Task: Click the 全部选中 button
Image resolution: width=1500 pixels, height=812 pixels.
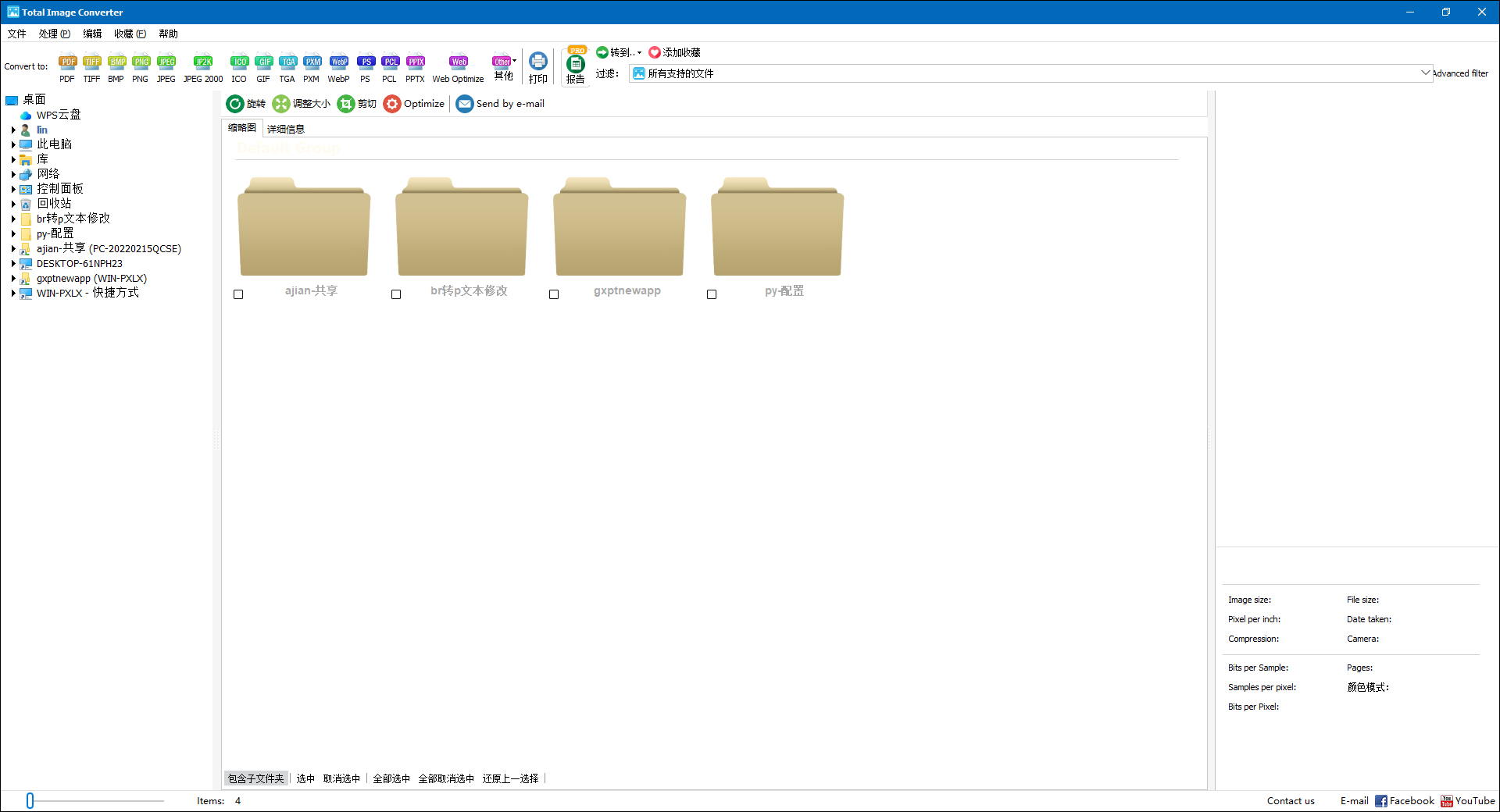Action: coord(391,778)
